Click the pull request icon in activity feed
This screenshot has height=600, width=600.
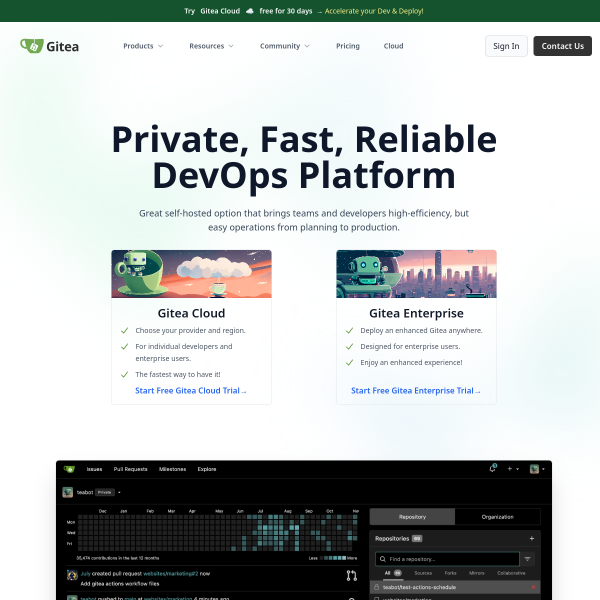click(351, 575)
